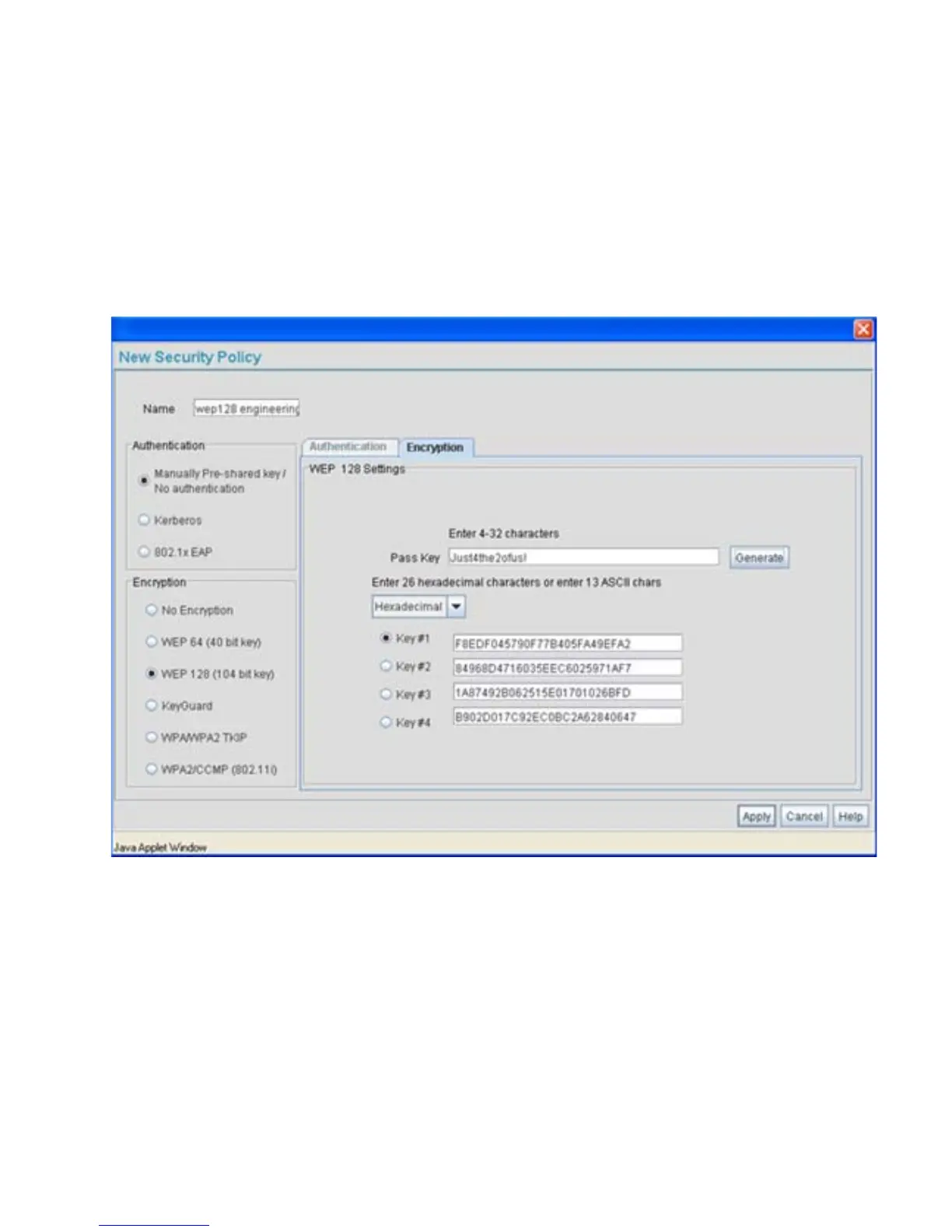Select Key #4 radio button
952x1232 pixels.
pyautogui.click(x=386, y=722)
